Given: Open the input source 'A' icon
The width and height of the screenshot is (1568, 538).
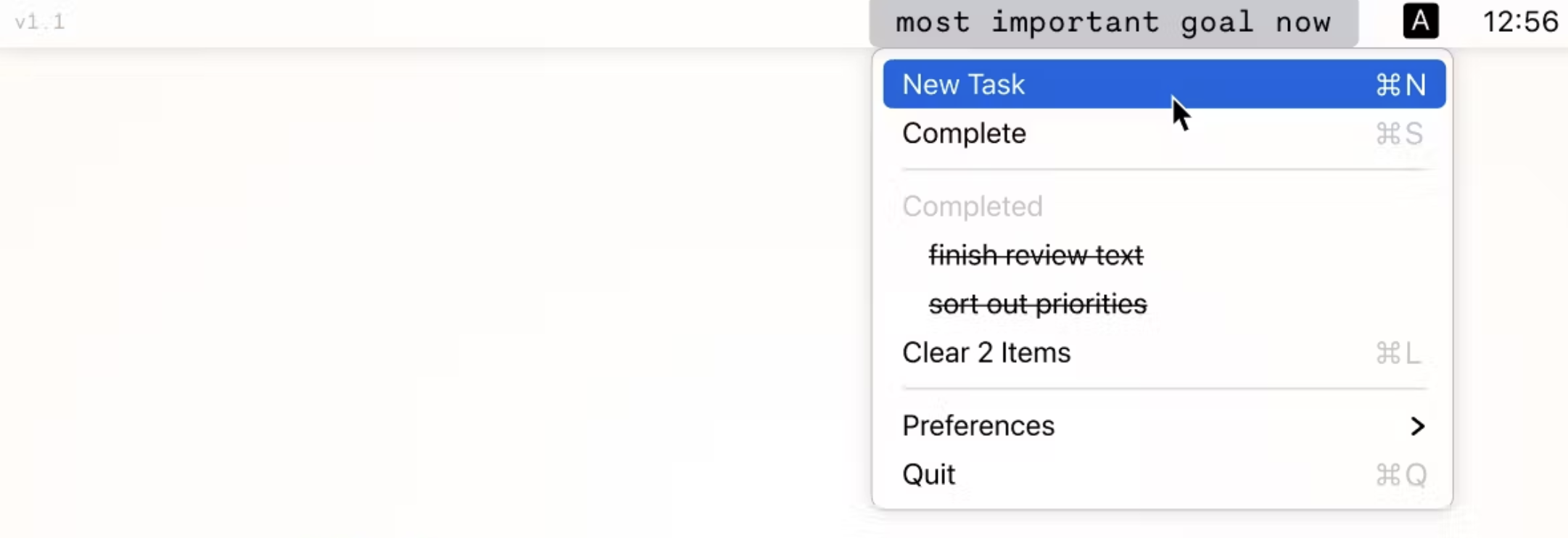Looking at the screenshot, I should (x=1420, y=22).
